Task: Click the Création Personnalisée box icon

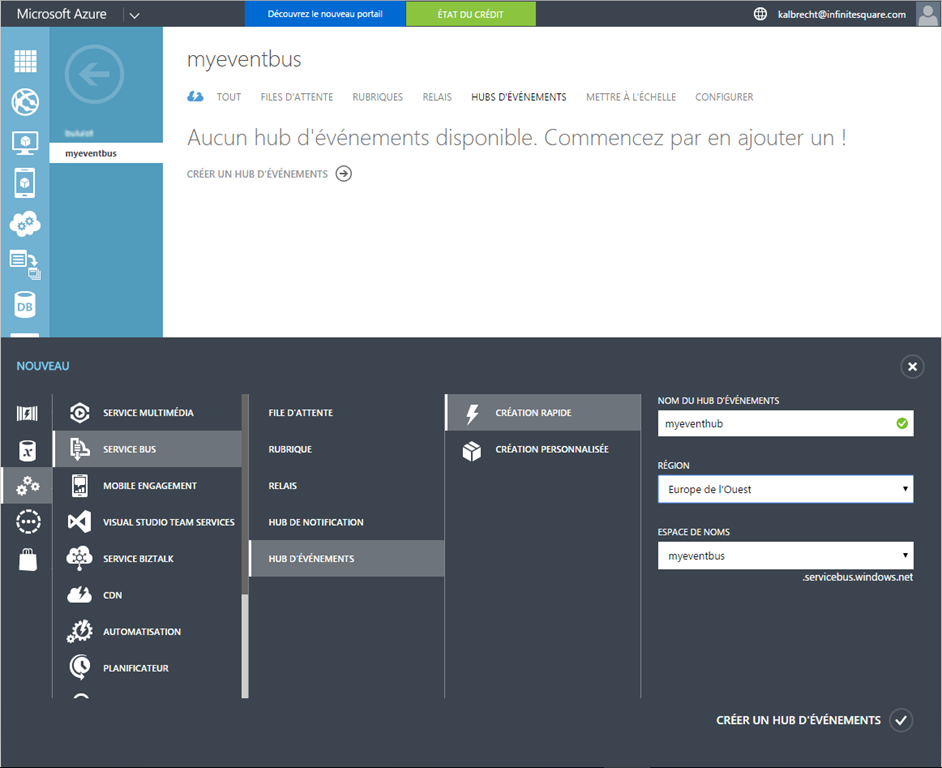Action: point(472,451)
